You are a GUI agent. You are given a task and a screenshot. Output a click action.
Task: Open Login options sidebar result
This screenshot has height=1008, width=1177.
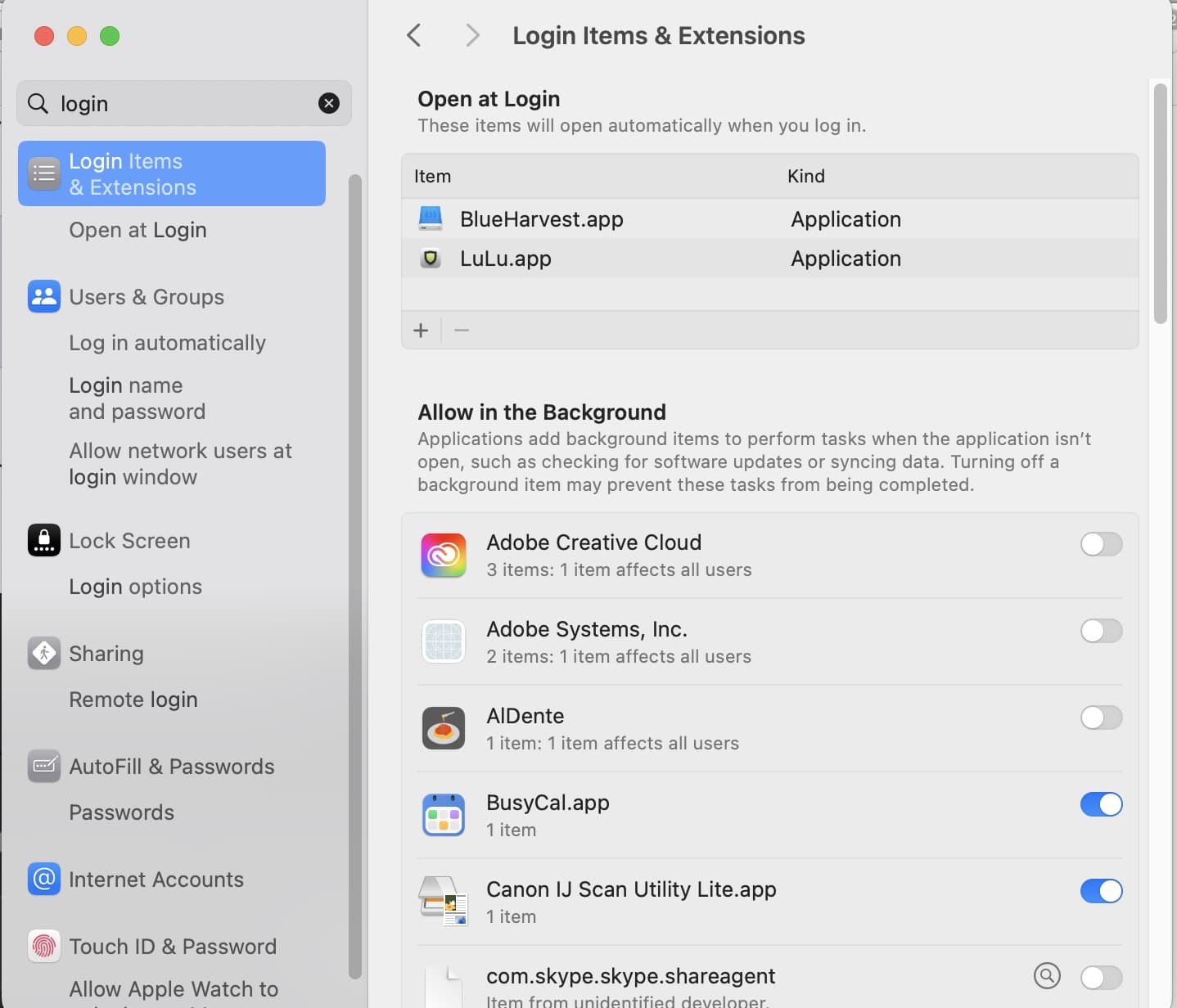click(135, 587)
